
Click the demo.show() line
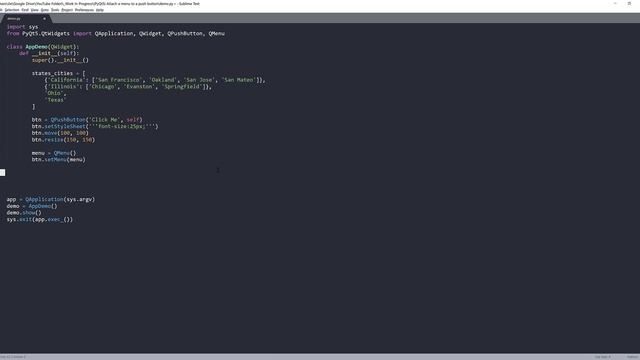point(24,213)
